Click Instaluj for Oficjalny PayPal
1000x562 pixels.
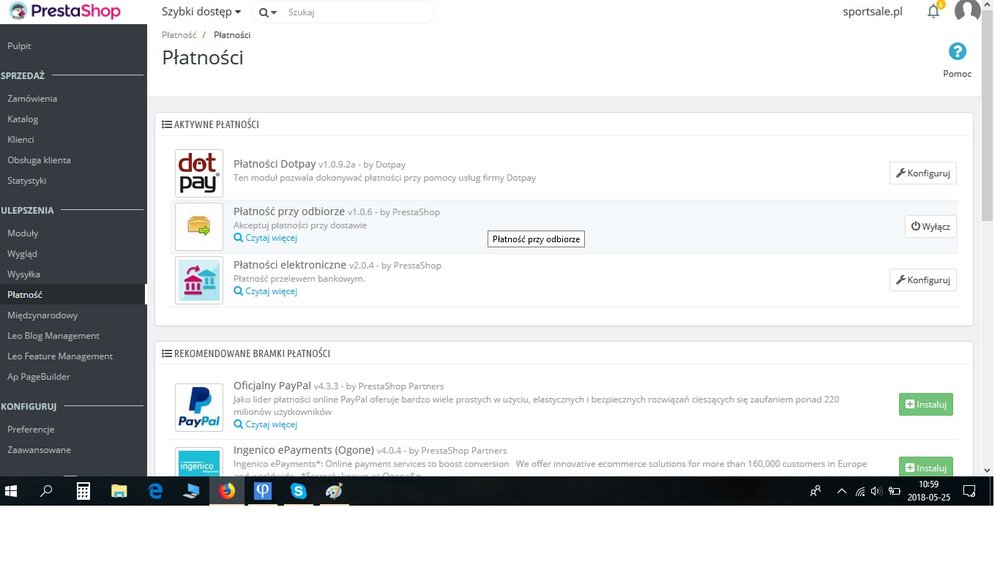point(925,404)
